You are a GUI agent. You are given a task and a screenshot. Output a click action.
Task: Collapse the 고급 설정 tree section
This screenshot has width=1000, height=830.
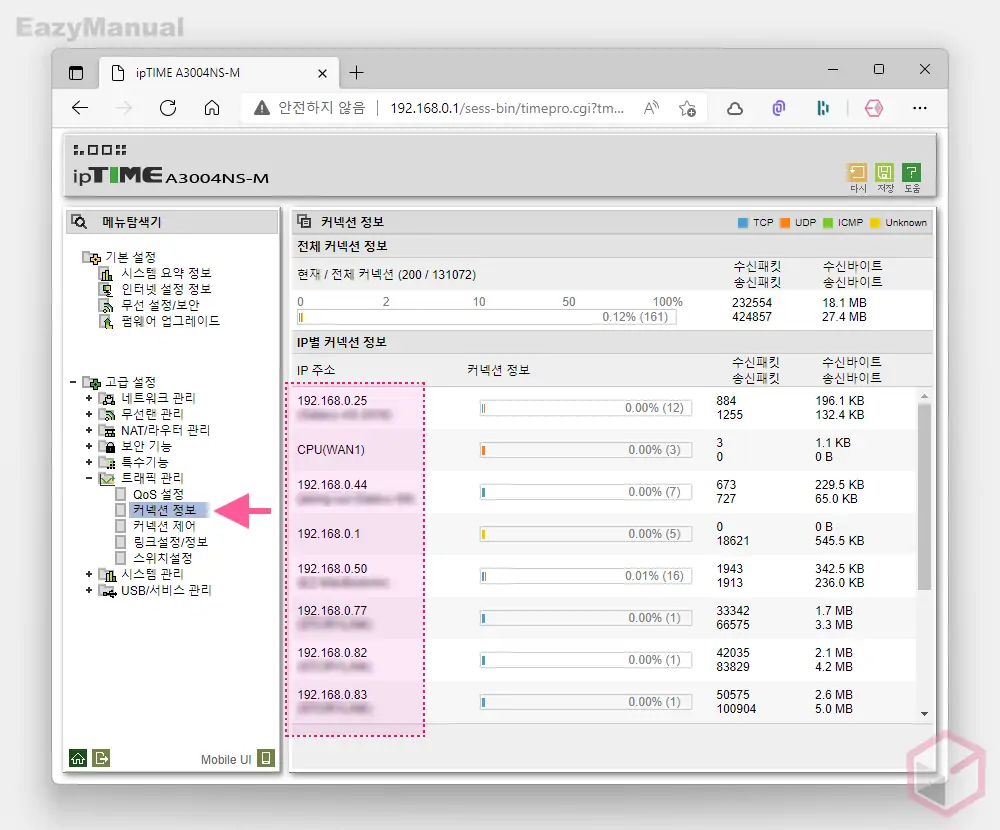pos(73,382)
